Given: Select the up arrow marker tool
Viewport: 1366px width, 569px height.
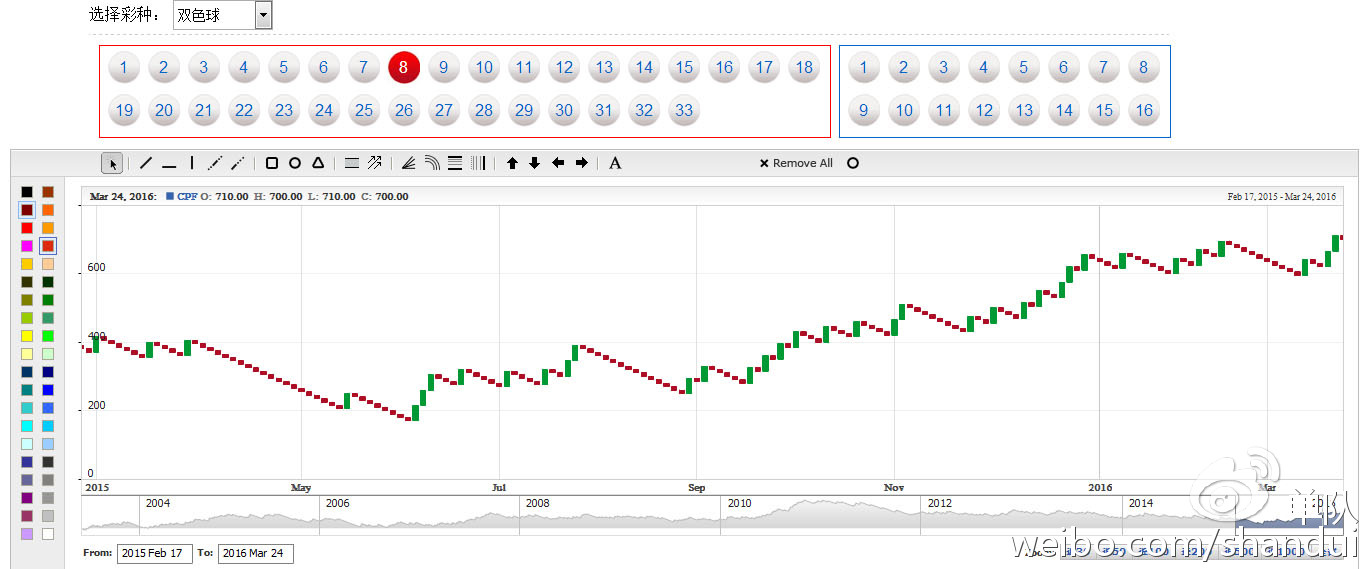Looking at the screenshot, I should [x=512, y=163].
